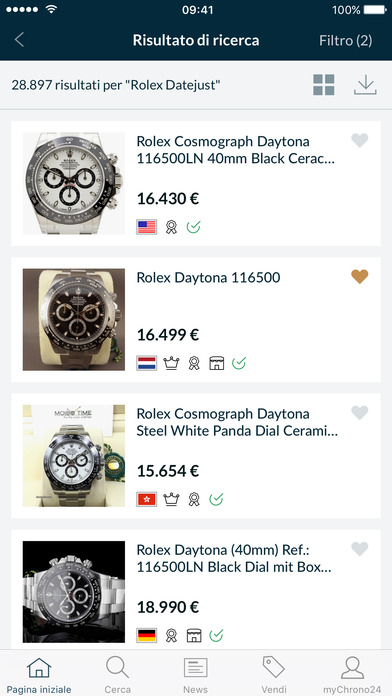The width and height of the screenshot is (392, 696).
Task: Open the Cerca search tab
Action: click(118, 675)
